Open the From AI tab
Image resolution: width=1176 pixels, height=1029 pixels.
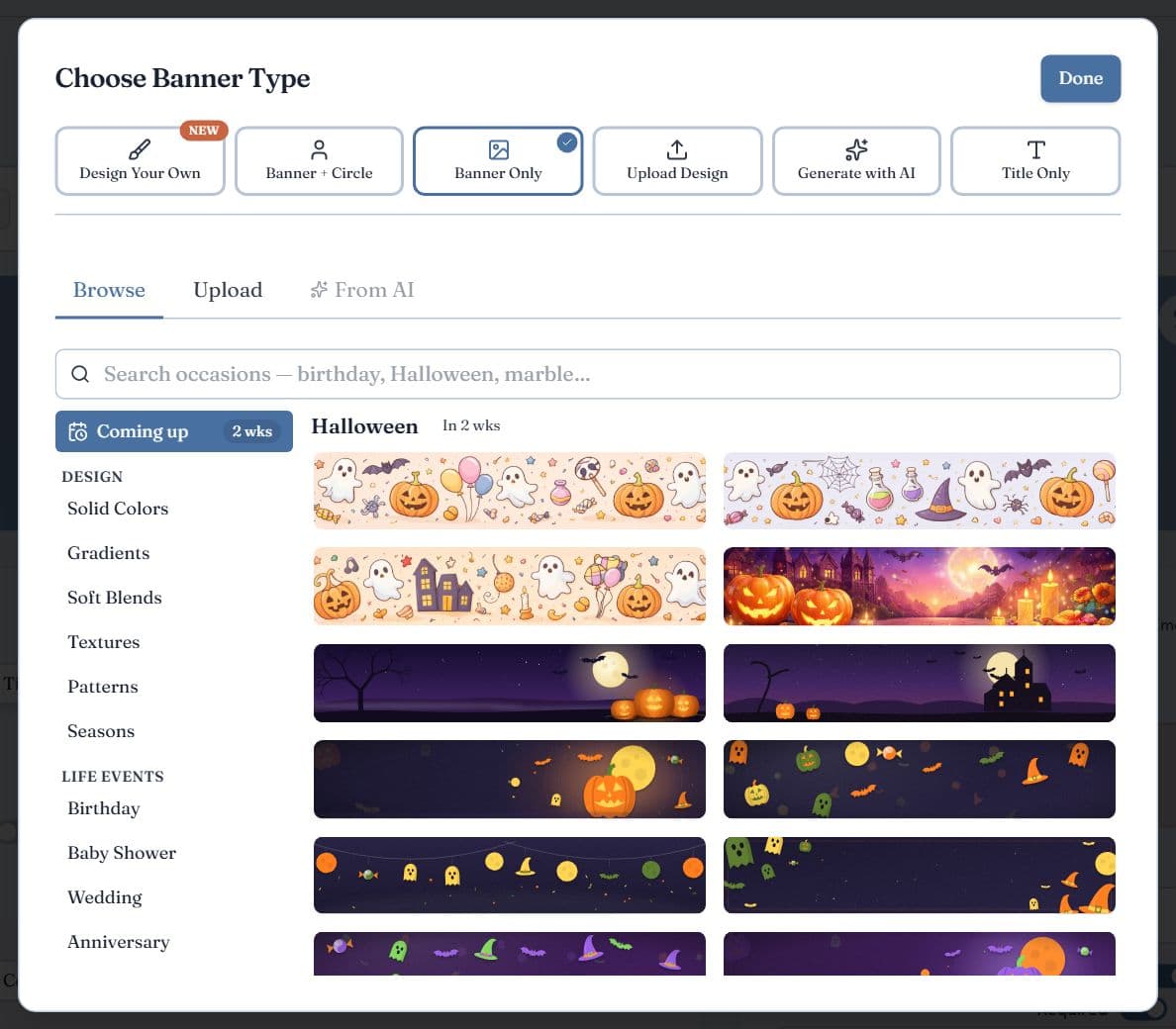[x=362, y=290]
